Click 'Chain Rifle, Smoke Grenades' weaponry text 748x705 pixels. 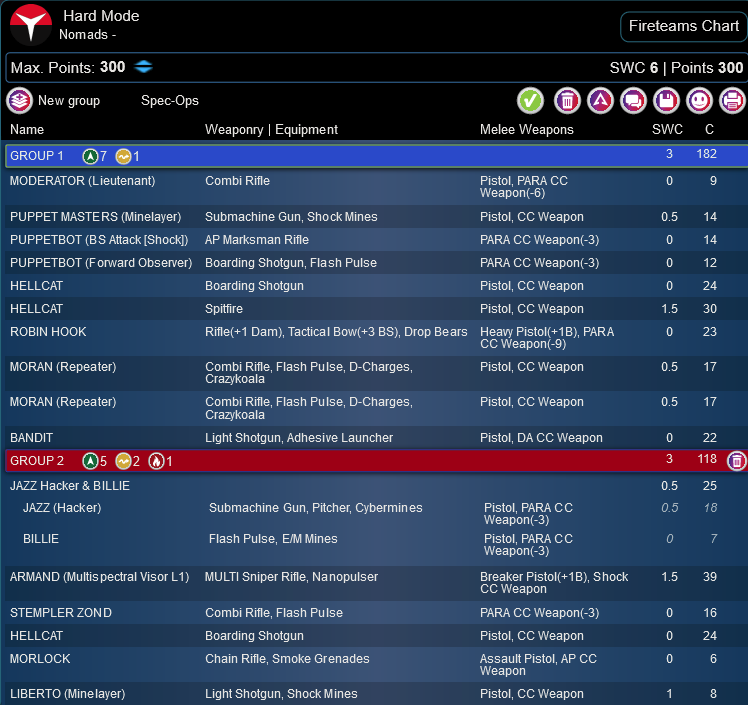(x=287, y=659)
